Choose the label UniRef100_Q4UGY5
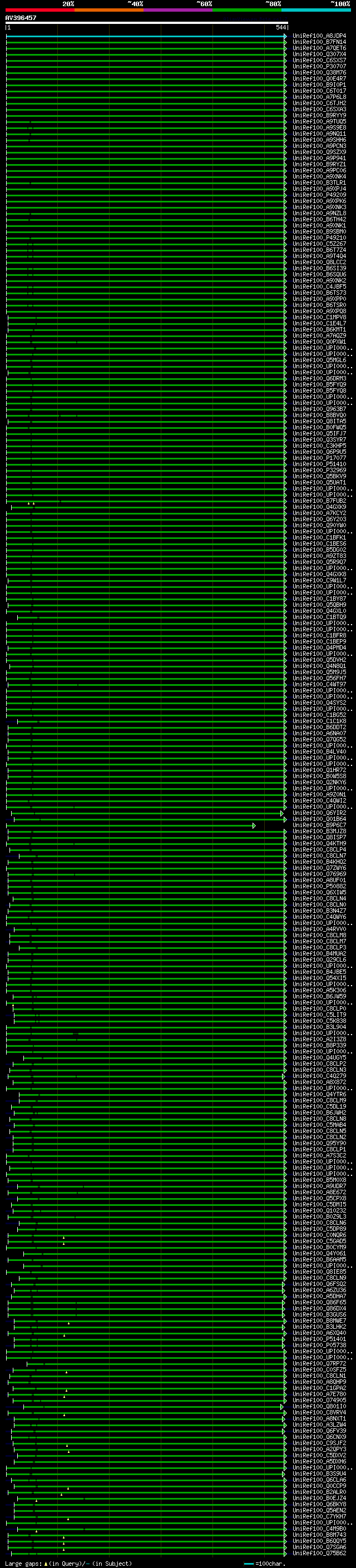The height and width of the screenshot is (1568, 356). [x=319, y=1058]
